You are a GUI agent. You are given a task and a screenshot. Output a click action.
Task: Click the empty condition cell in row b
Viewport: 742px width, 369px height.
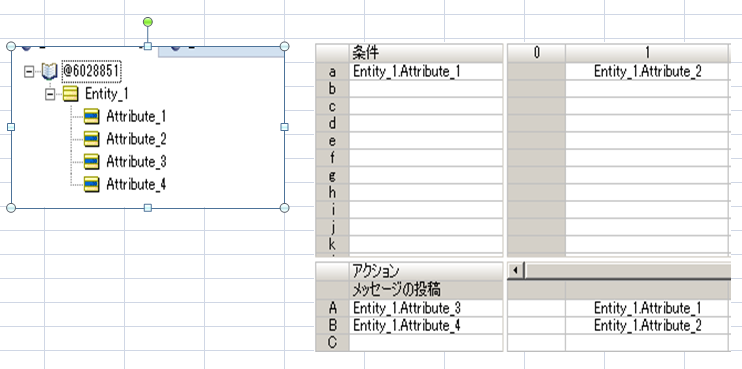(426, 89)
